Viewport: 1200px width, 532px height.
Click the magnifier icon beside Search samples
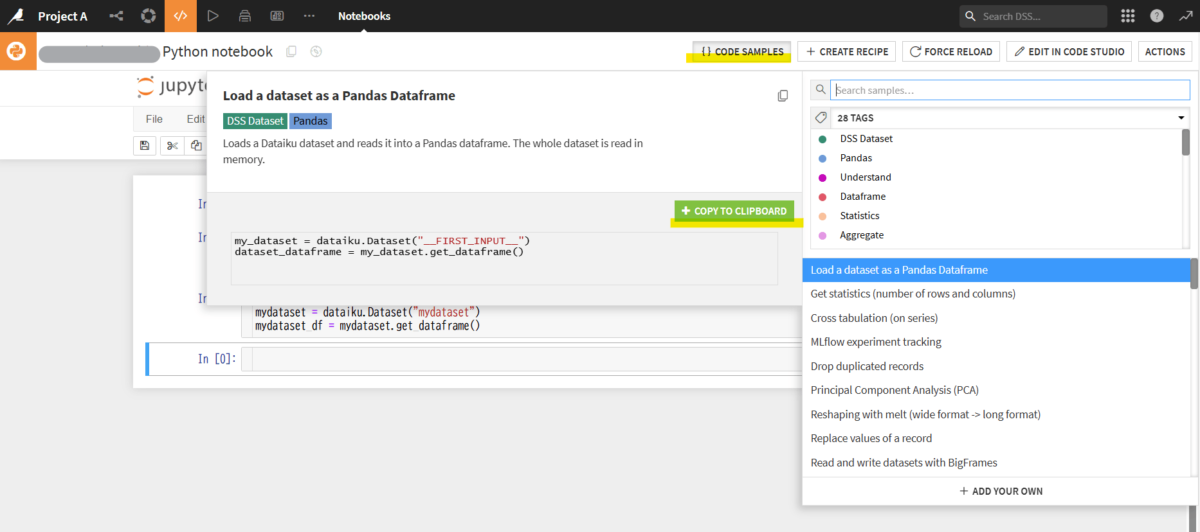click(820, 90)
